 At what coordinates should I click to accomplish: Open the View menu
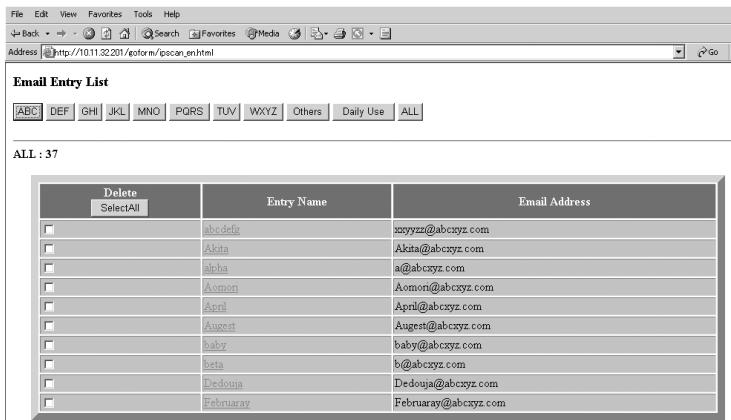68,14
